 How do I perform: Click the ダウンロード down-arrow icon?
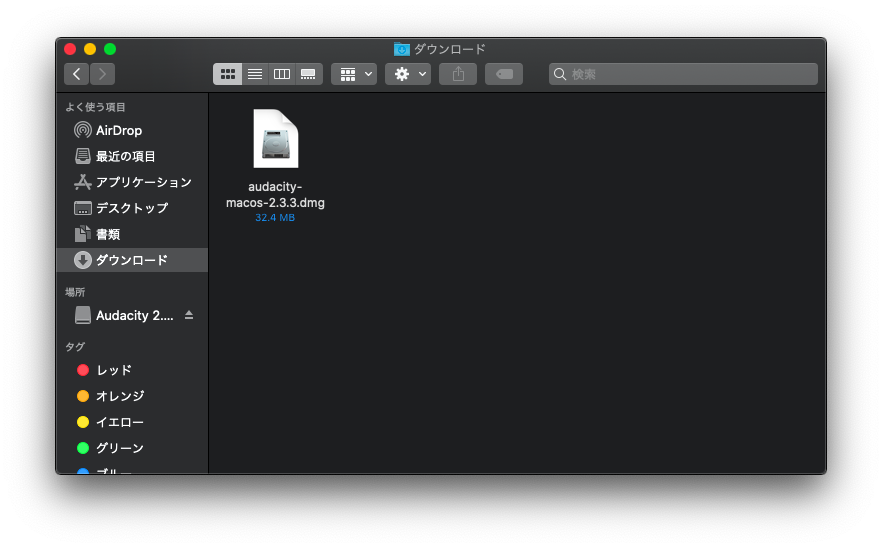point(83,260)
